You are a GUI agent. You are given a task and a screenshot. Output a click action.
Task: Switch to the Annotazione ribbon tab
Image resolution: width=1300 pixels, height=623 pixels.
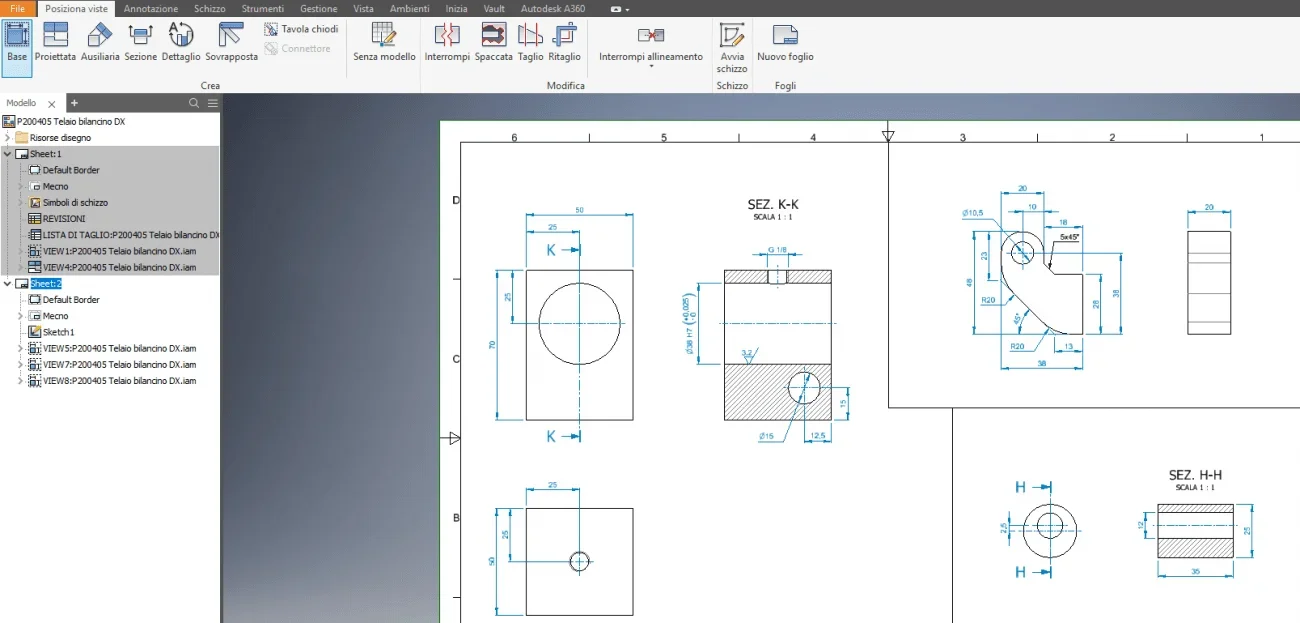pyautogui.click(x=150, y=8)
